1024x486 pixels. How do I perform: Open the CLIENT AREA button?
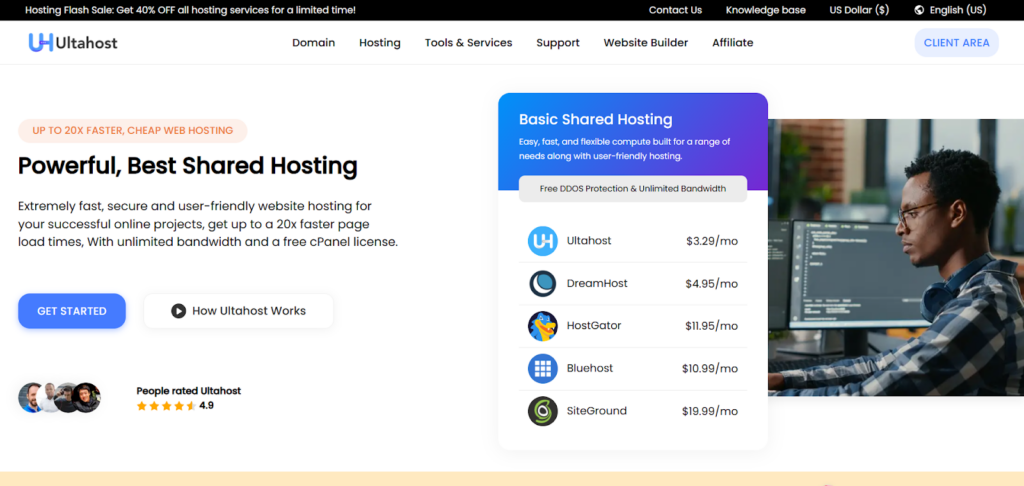(x=956, y=43)
